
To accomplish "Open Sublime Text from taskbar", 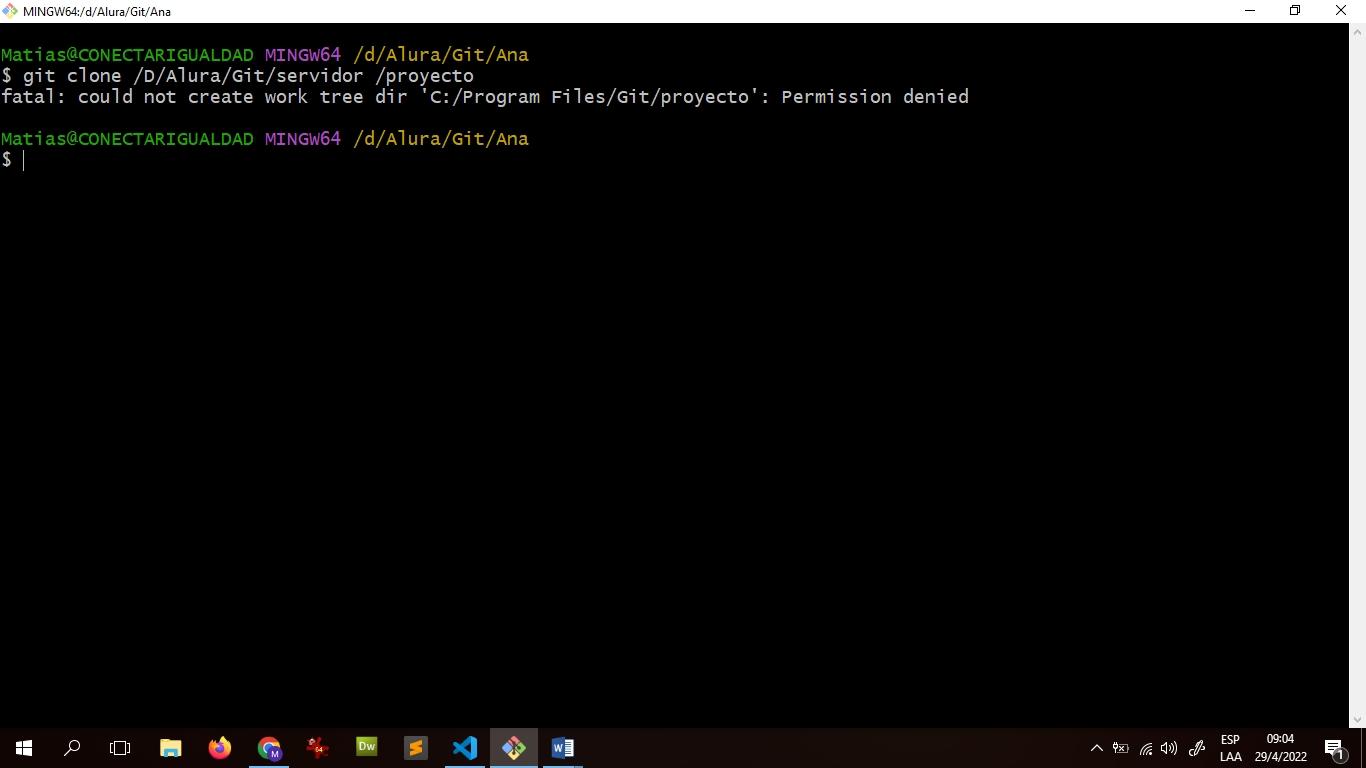I will click(416, 747).
